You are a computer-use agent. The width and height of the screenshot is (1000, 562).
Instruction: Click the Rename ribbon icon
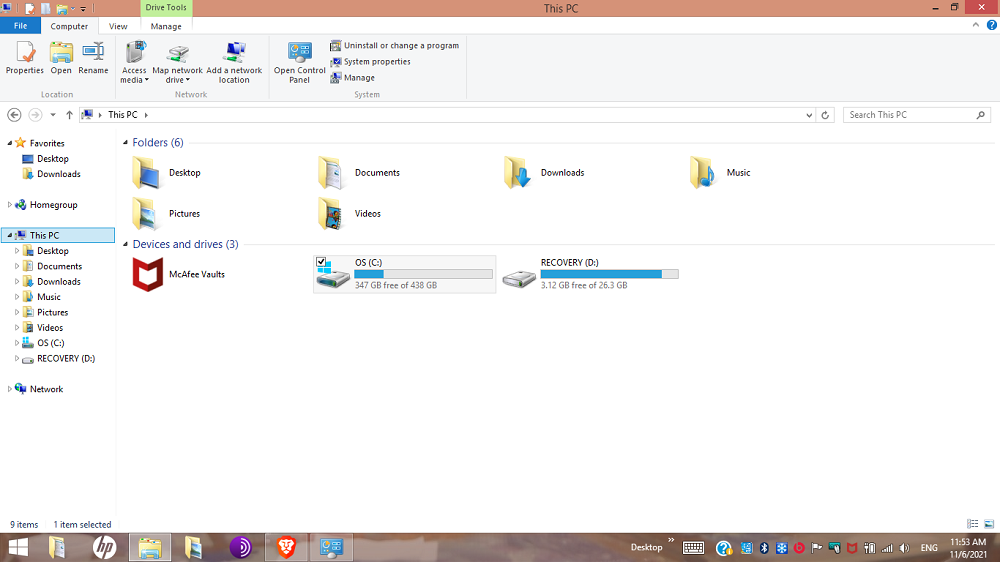[x=93, y=58]
